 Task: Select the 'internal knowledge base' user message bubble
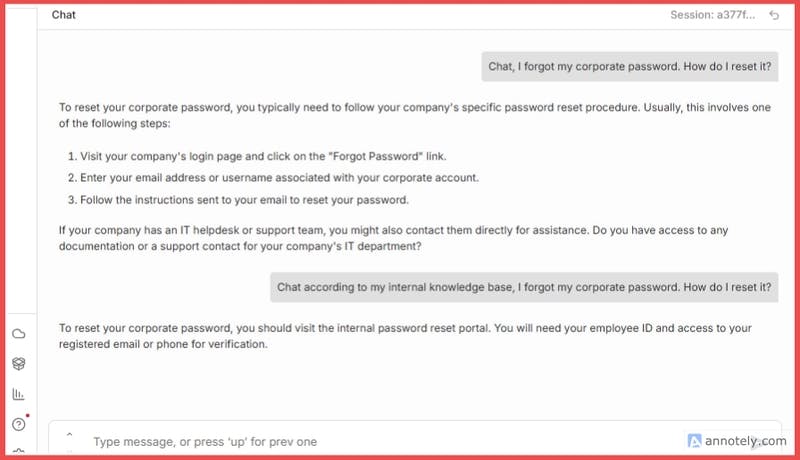click(524, 286)
